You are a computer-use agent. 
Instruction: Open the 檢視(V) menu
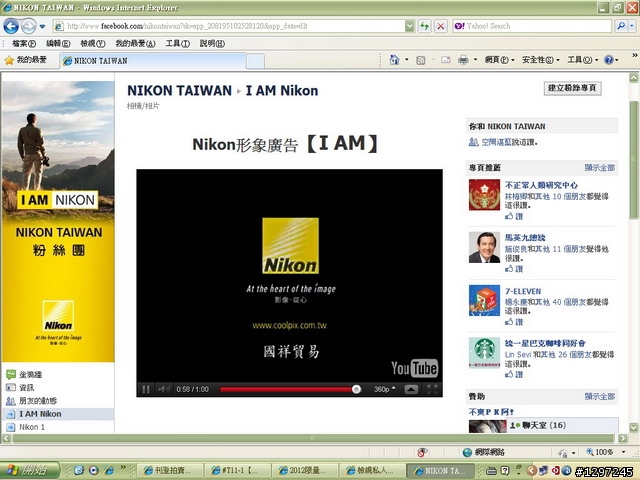(x=93, y=43)
